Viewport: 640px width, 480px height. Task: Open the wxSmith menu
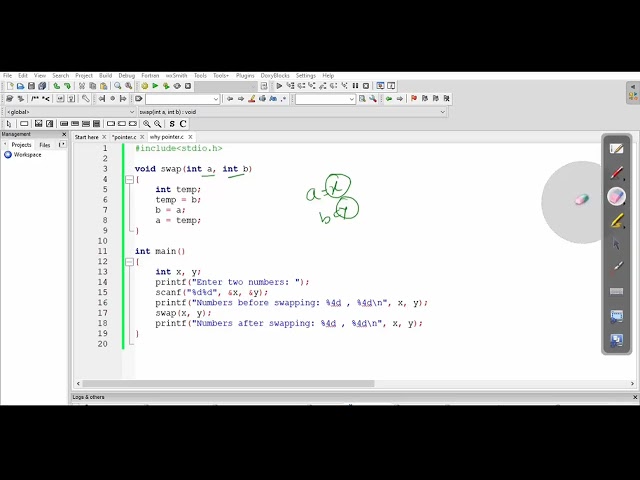click(x=176, y=76)
